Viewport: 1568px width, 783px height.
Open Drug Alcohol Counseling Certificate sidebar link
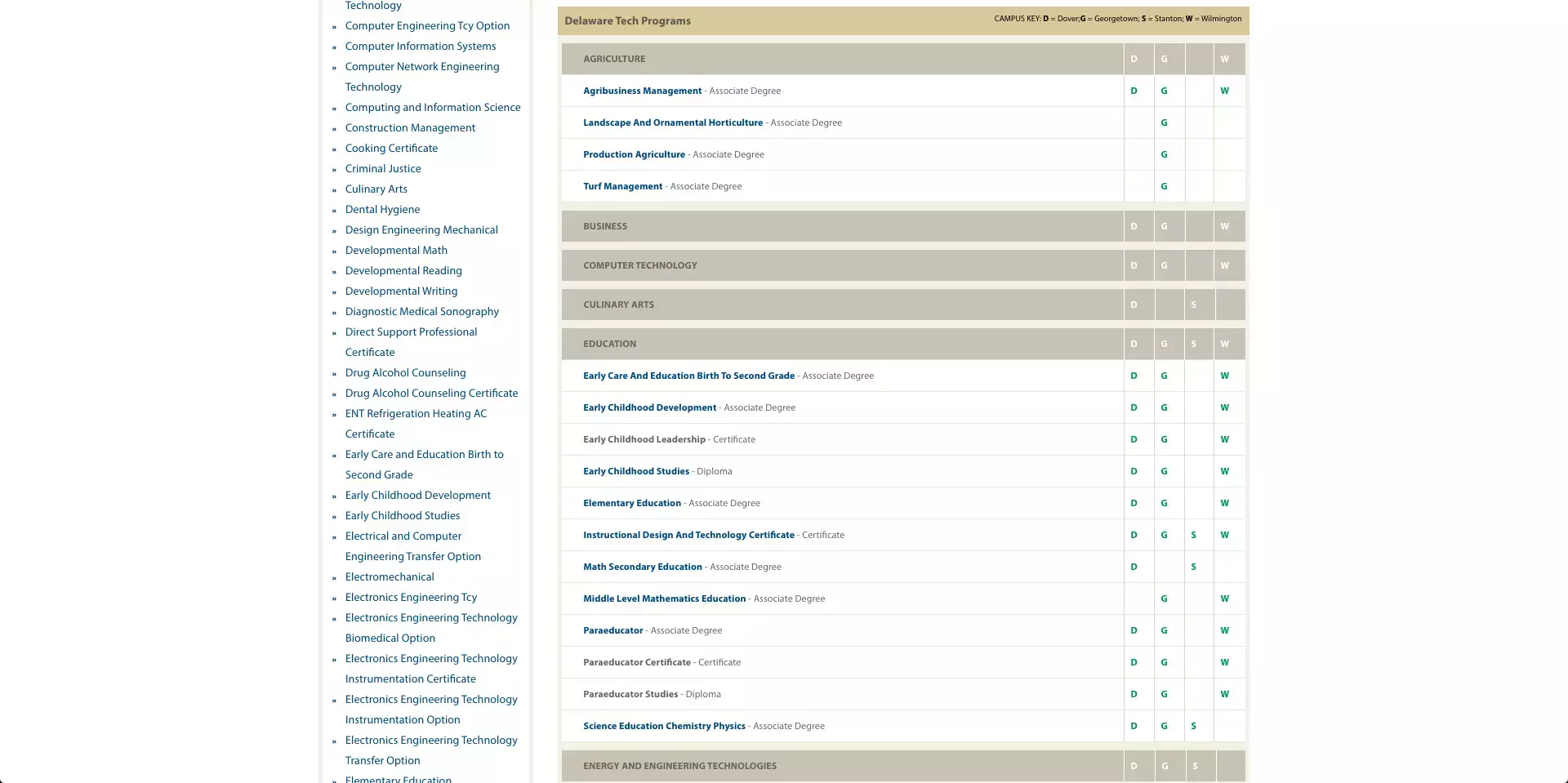(431, 394)
